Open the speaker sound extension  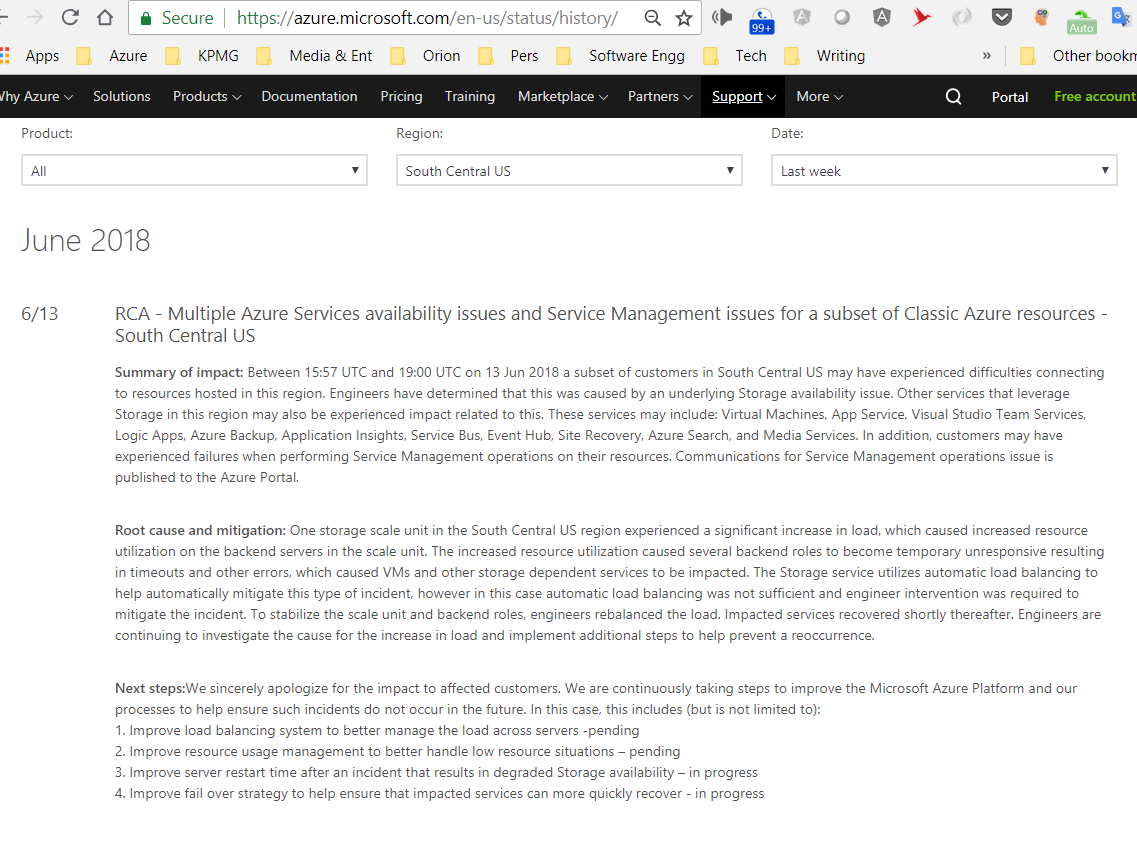tap(722, 17)
